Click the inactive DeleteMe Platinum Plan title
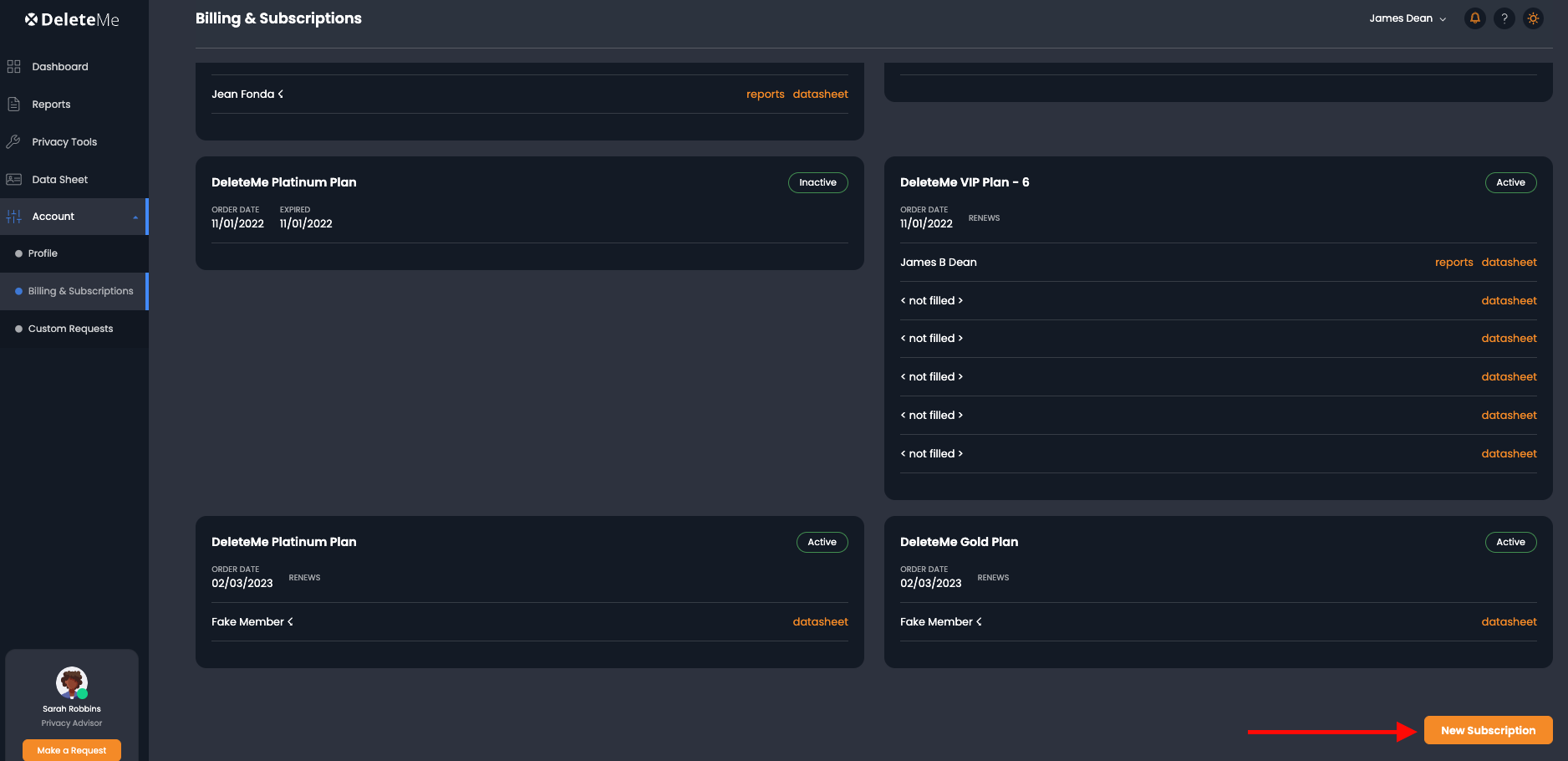 point(283,182)
